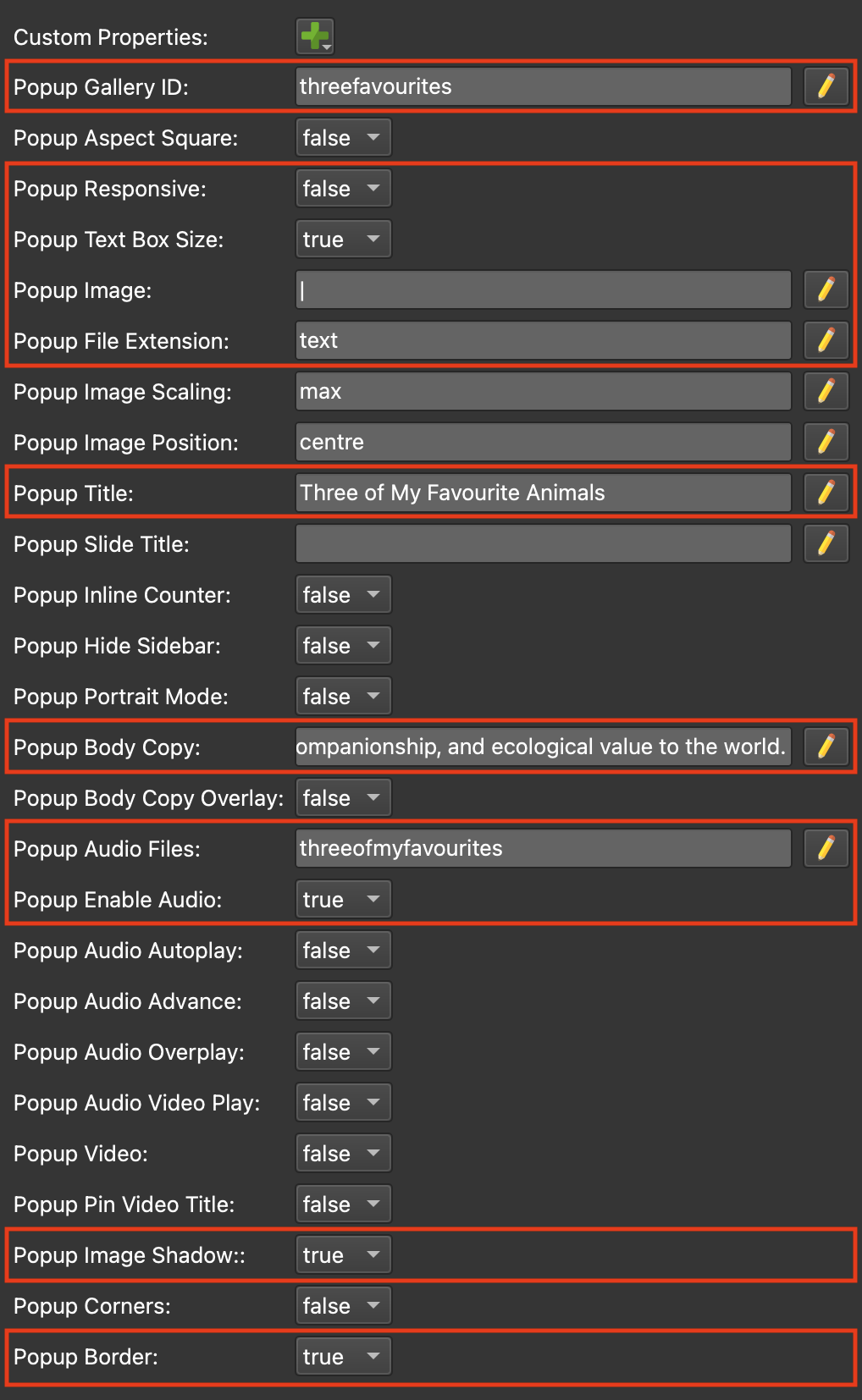Click the green plus add custom property icon
Image resolution: width=862 pixels, height=1400 pixels.
point(315,36)
